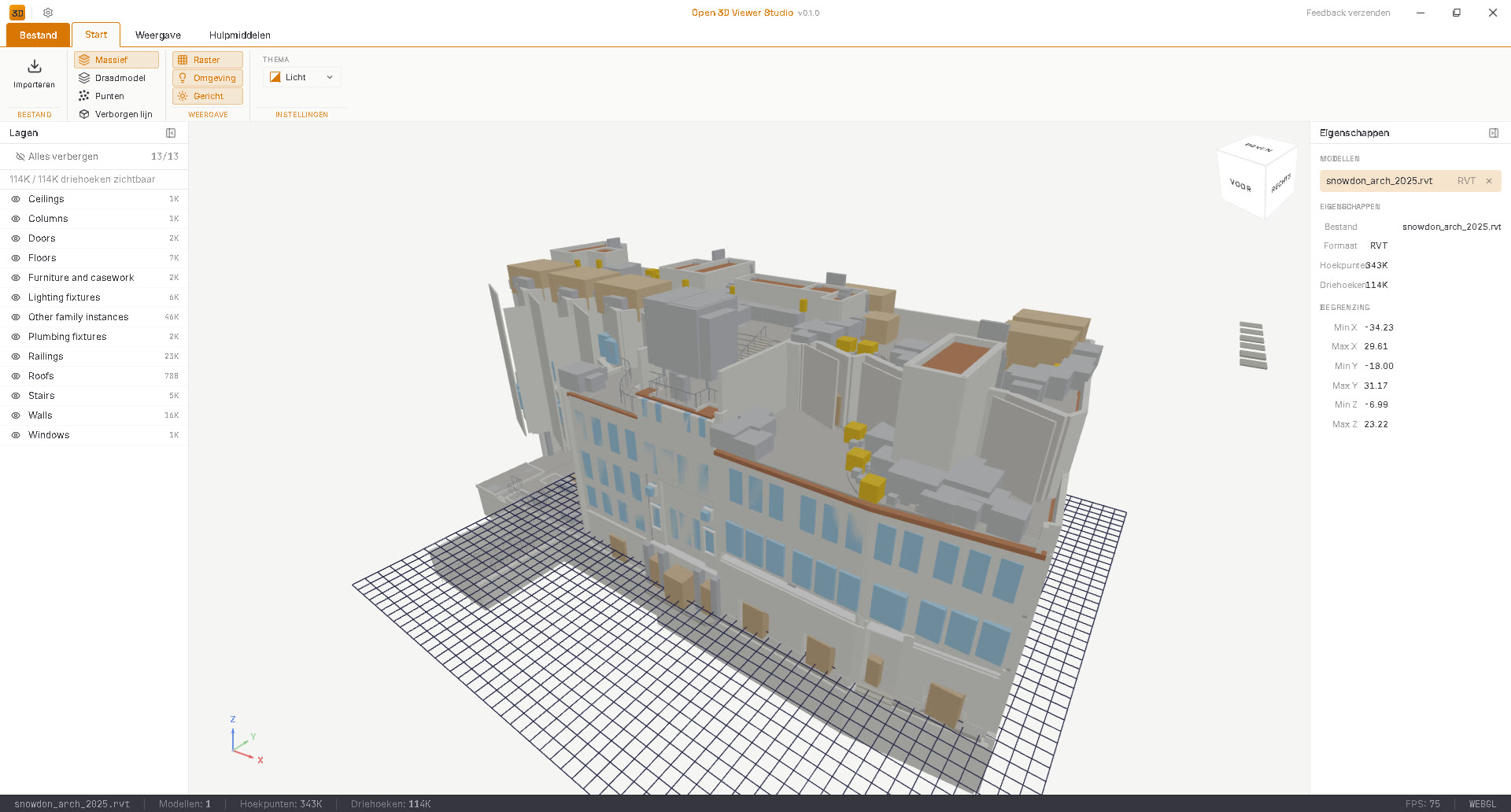Select the Stairs layer row
Image resolution: width=1511 pixels, height=812 pixels.
[94, 396]
